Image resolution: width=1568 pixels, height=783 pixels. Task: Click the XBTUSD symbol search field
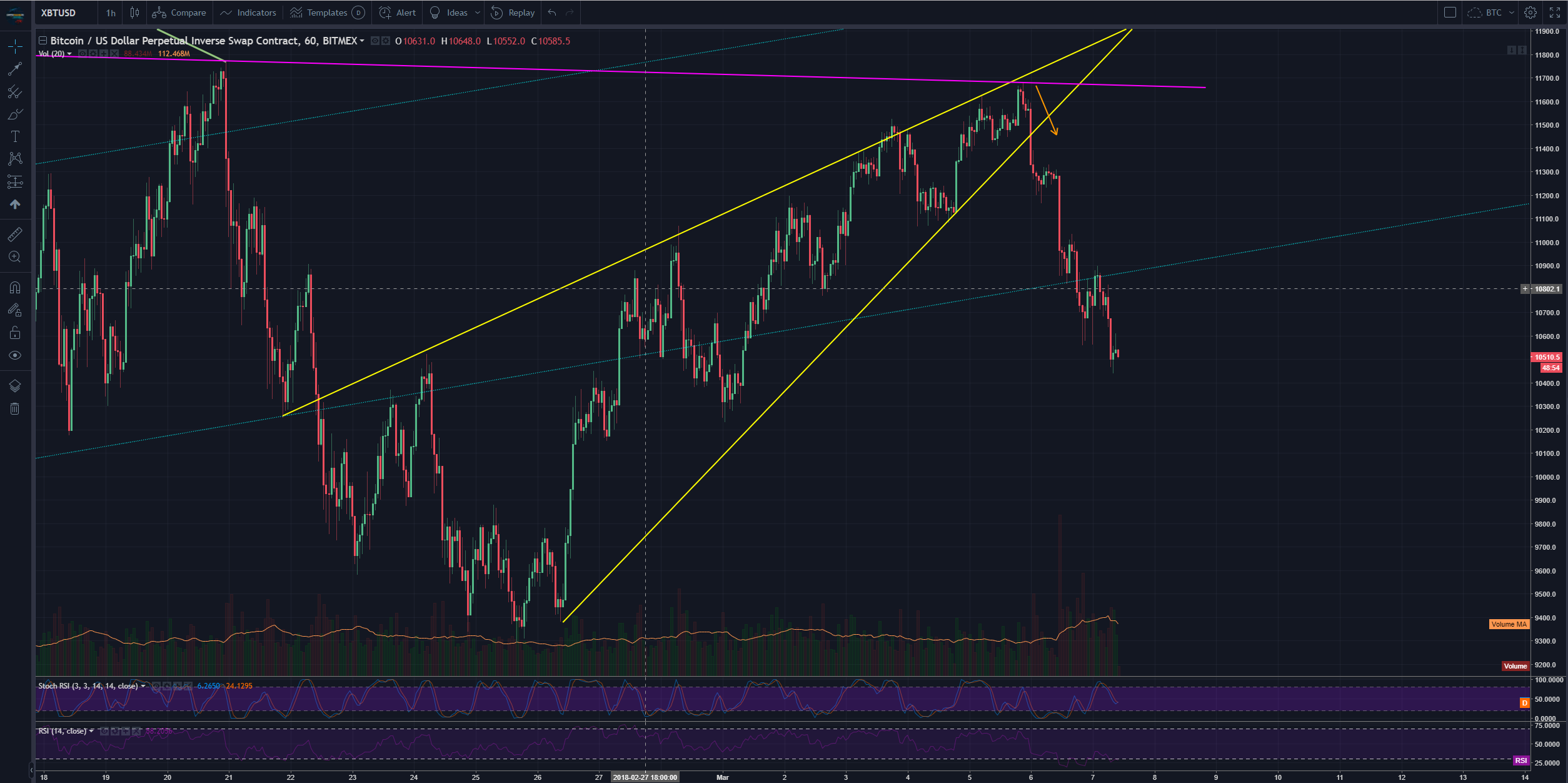pos(58,13)
